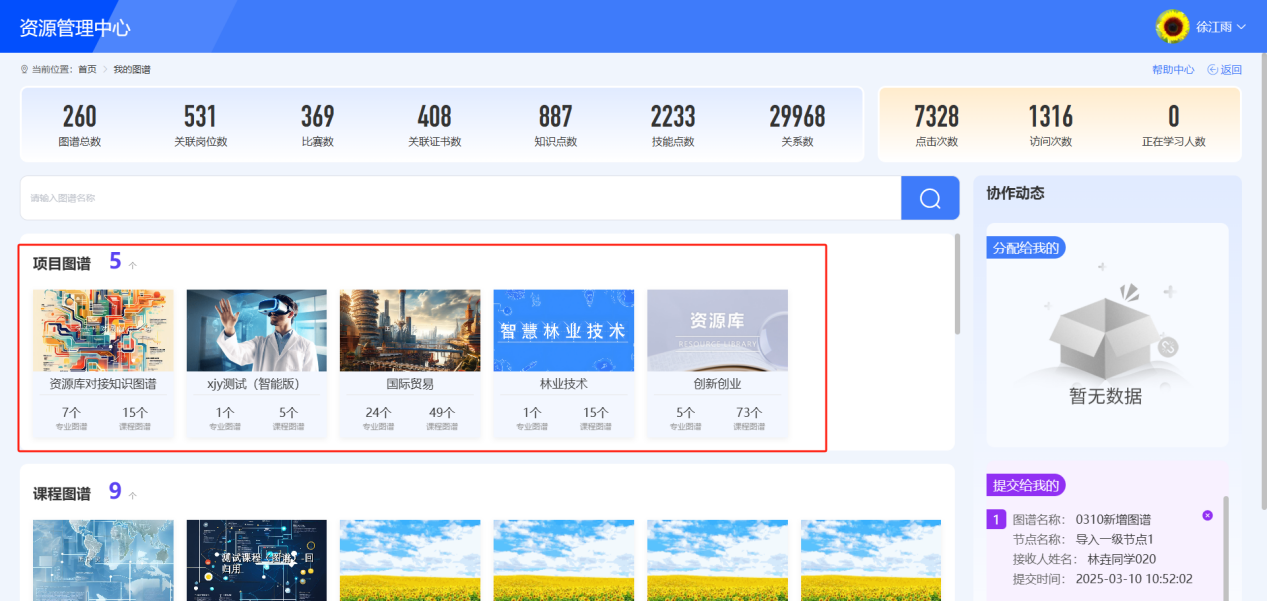
Task: Click the 创新创业 card title
Action: tap(717, 384)
